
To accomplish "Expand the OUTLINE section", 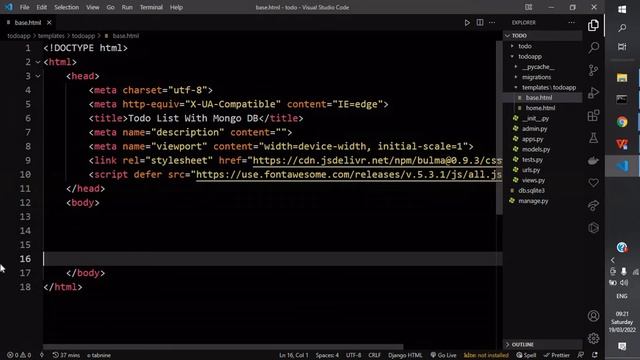I will [x=542, y=344].
